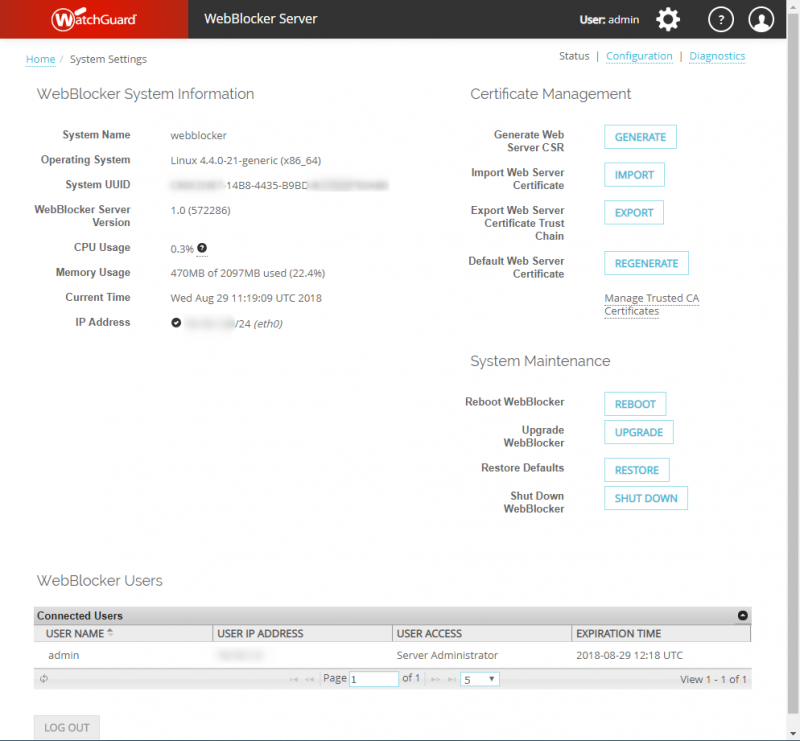This screenshot has width=800, height=741.
Task: Open the help question mark icon
Action: coord(721,18)
